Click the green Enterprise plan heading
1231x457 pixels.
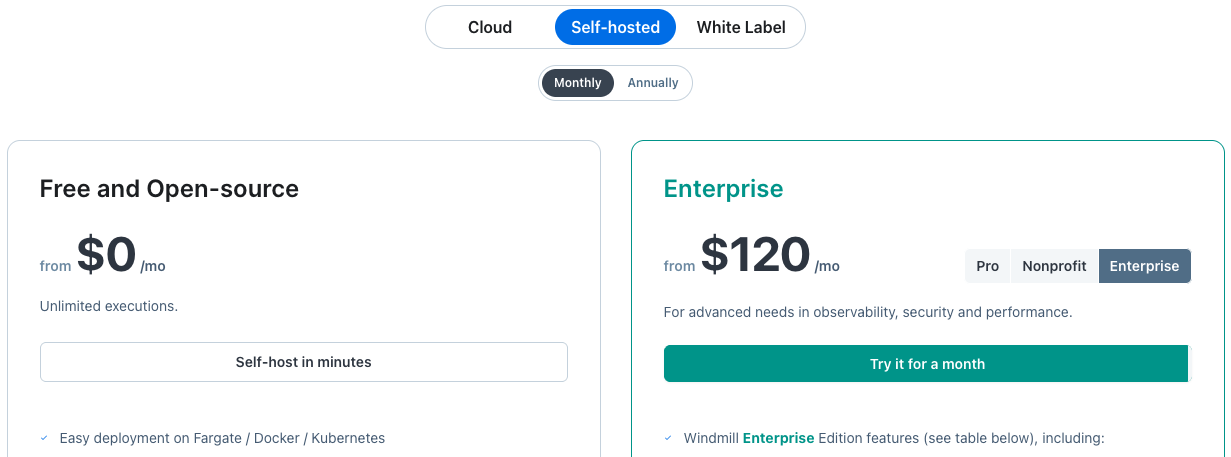pos(723,188)
